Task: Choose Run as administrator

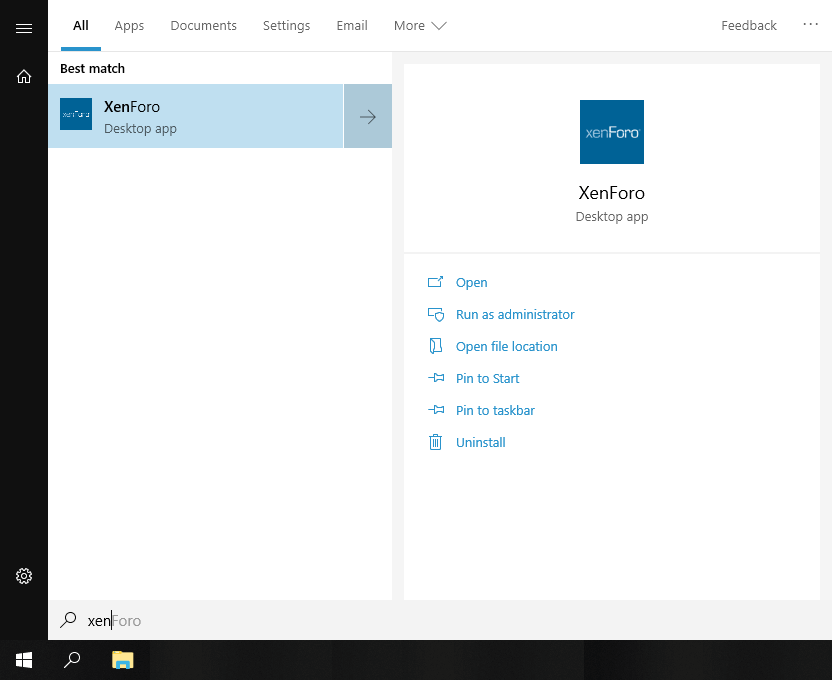Action: click(515, 315)
